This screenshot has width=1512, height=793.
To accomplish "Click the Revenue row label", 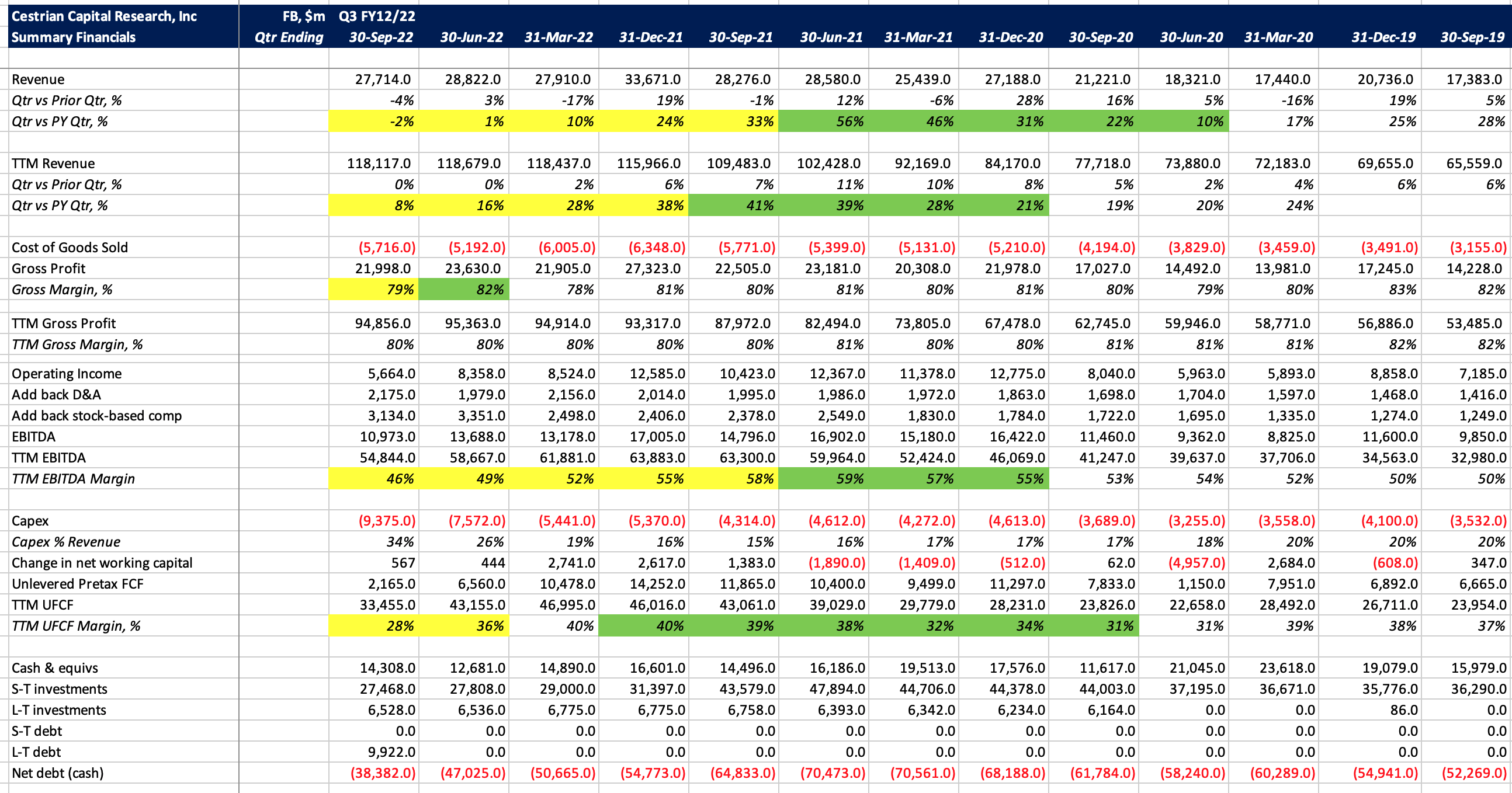I will pos(38,79).
